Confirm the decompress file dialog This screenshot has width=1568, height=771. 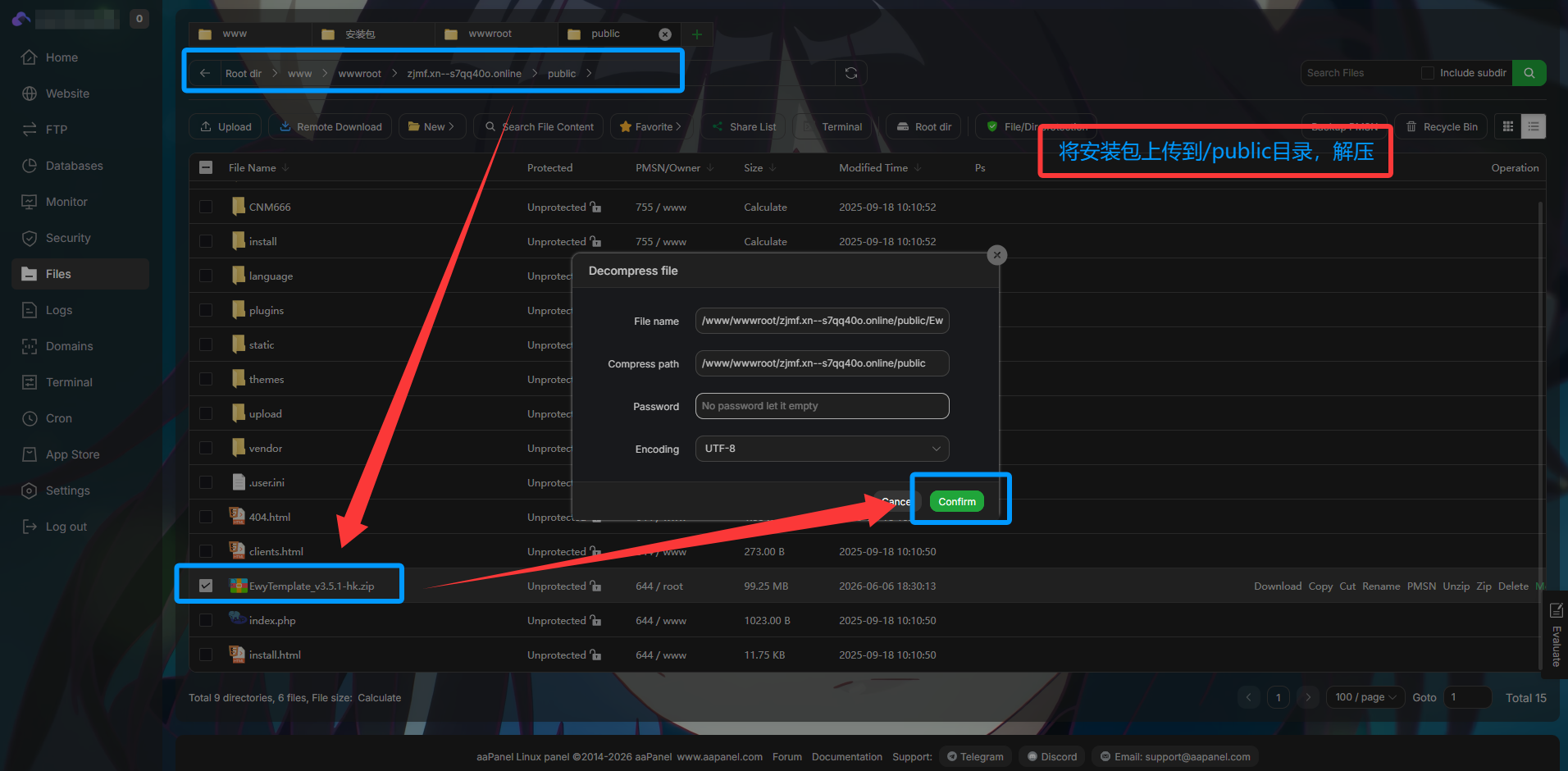pyautogui.click(x=956, y=501)
